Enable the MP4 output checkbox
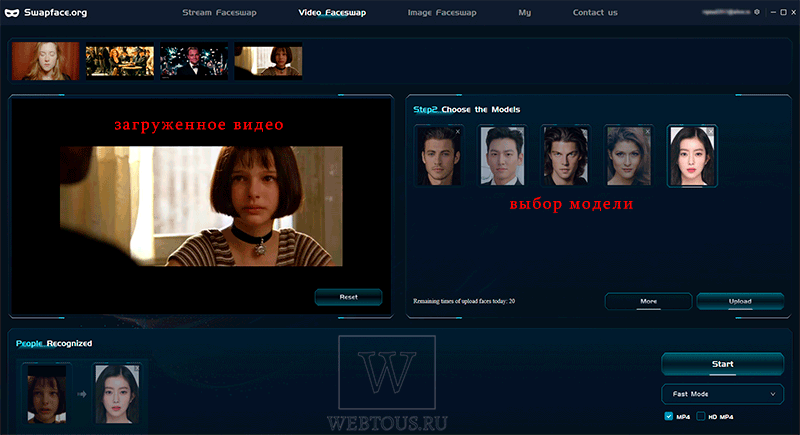The height and width of the screenshot is (435, 800). pyautogui.click(x=668, y=416)
